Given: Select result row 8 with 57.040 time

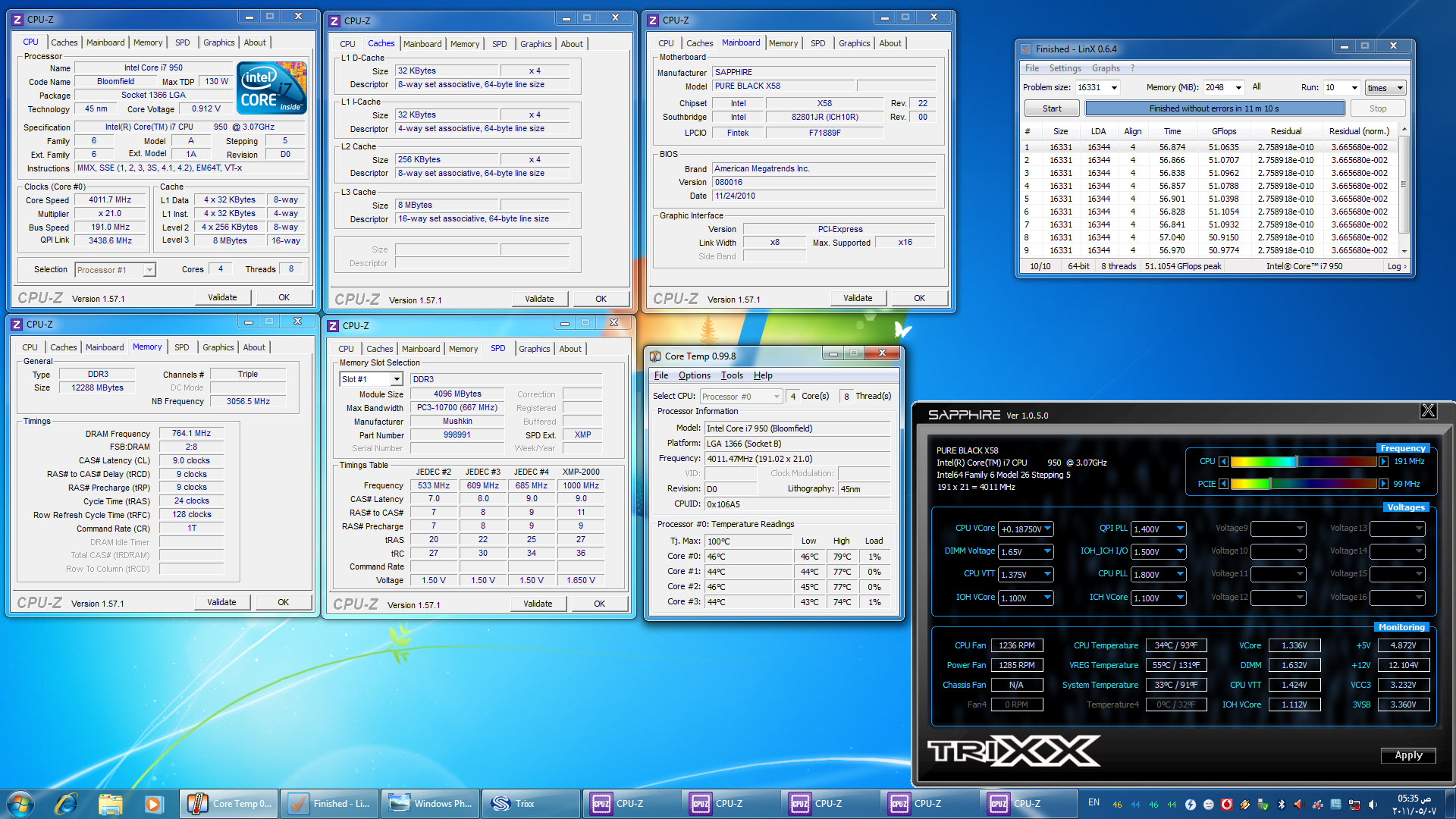Looking at the screenshot, I should 1209,237.
